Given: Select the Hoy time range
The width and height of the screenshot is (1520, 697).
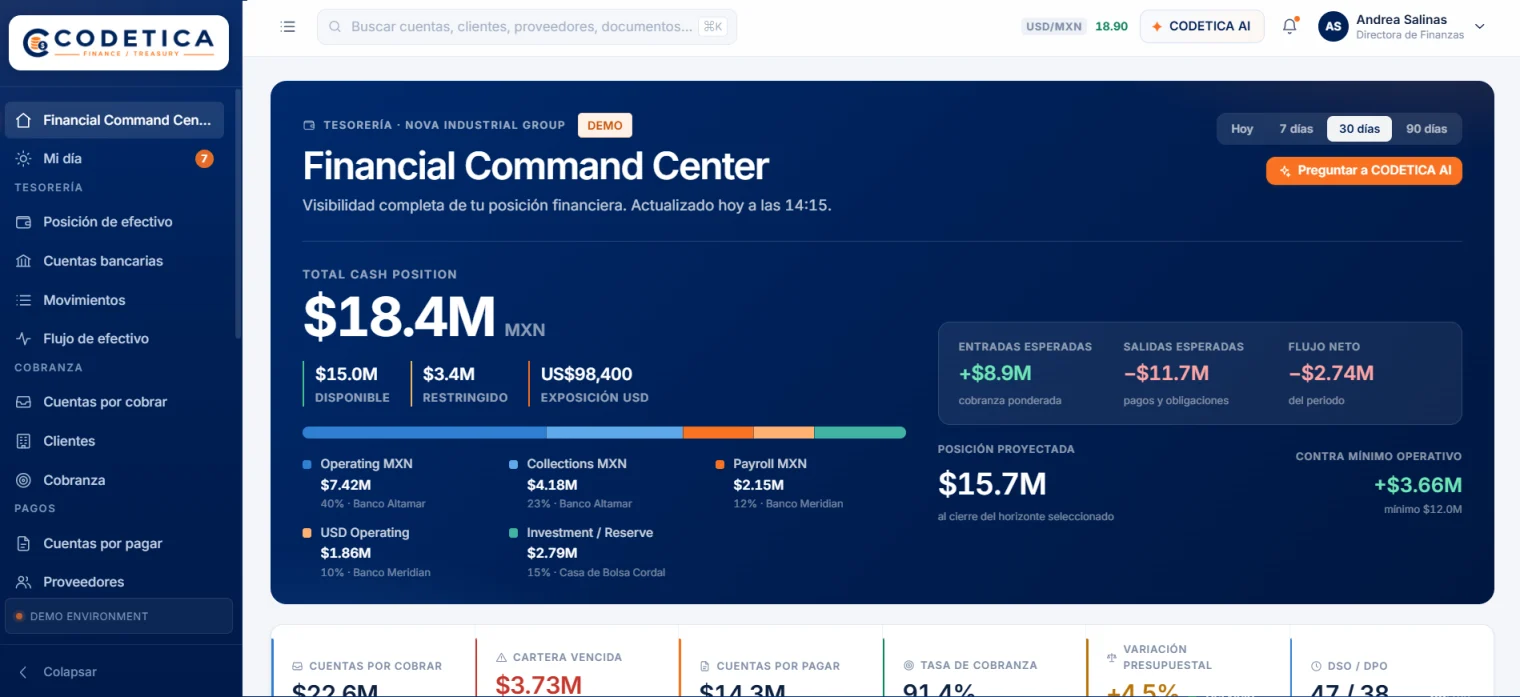Looking at the screenshot, I should click(x=1242, y=129).
